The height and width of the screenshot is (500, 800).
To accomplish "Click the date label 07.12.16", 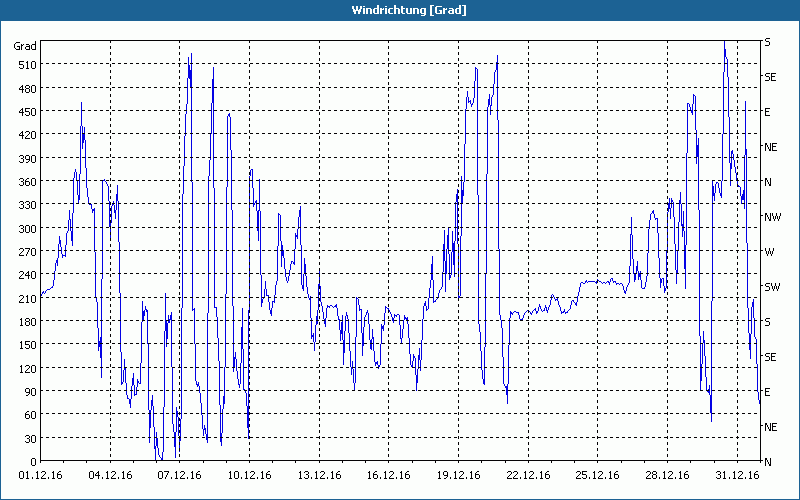I will (x=180, y=476).
